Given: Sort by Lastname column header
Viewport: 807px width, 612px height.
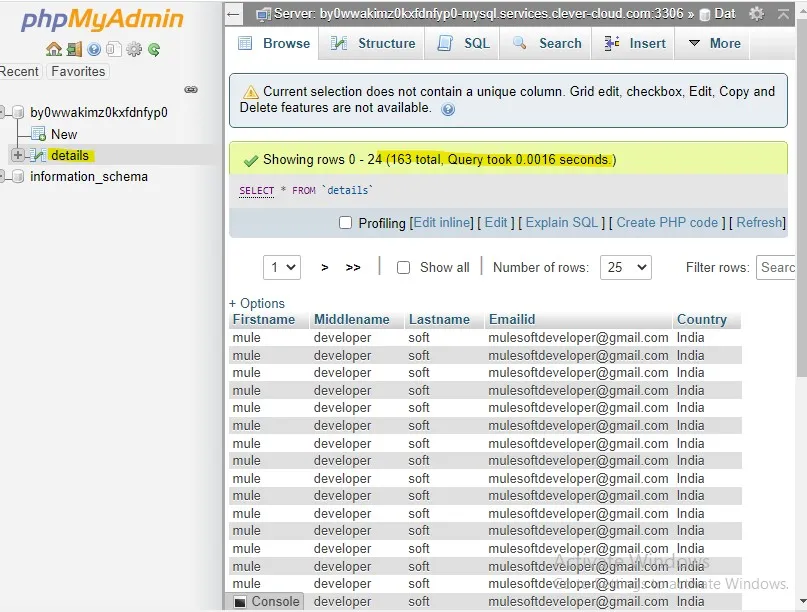Looking at the screenshot, I should (439, 320).
